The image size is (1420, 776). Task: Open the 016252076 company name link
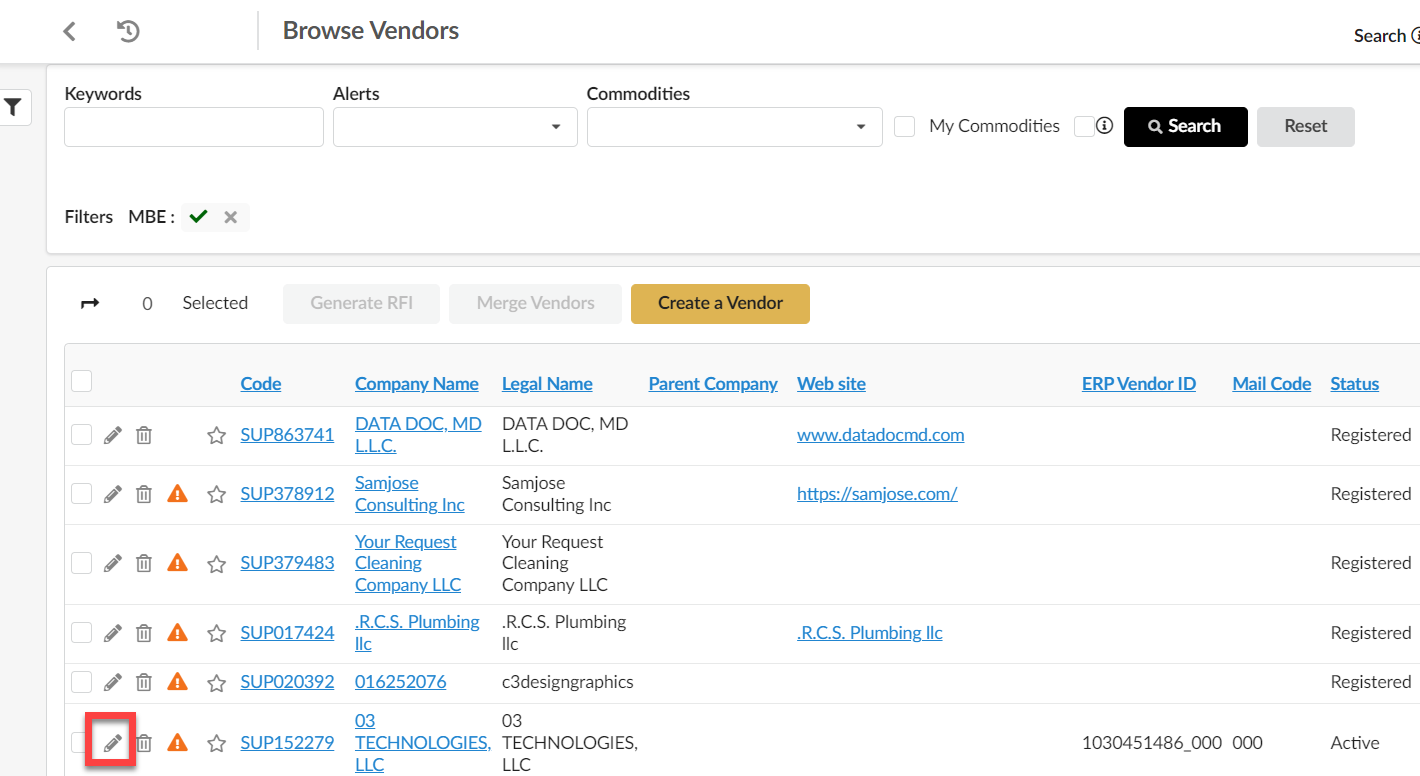point(401,682)
